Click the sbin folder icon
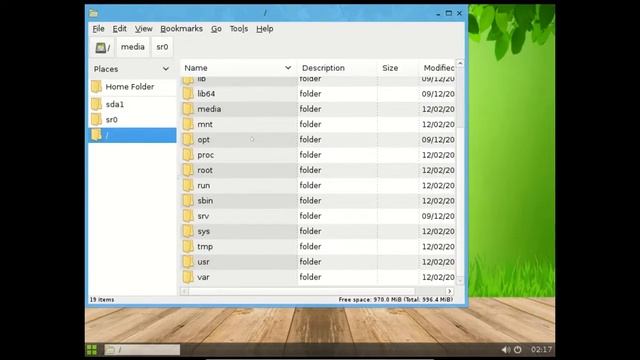640x360 pixels. 188,201
